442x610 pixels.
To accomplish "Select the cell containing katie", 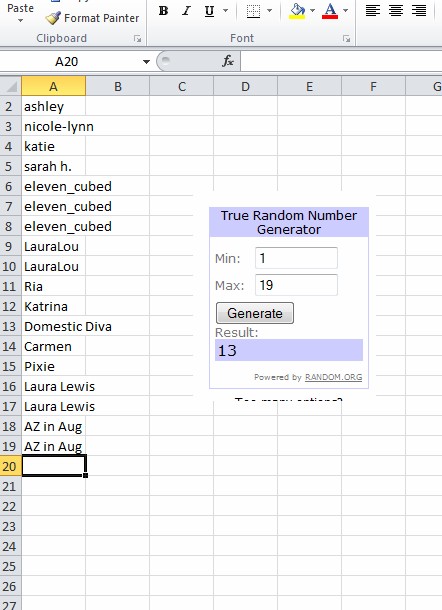I will coord(53,146).
